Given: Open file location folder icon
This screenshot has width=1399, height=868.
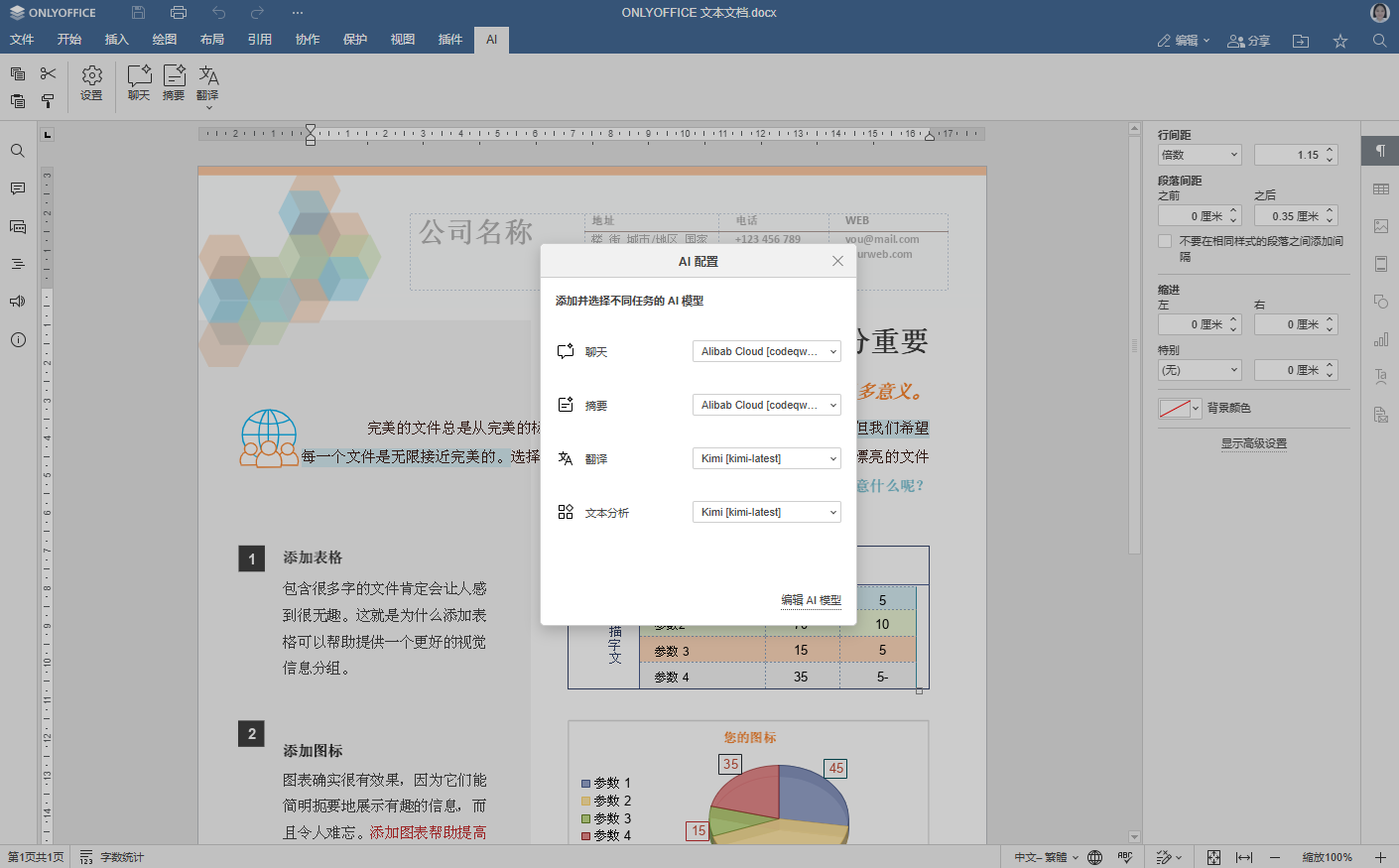Looking at the screenshot, I should tap(1301, 41).
